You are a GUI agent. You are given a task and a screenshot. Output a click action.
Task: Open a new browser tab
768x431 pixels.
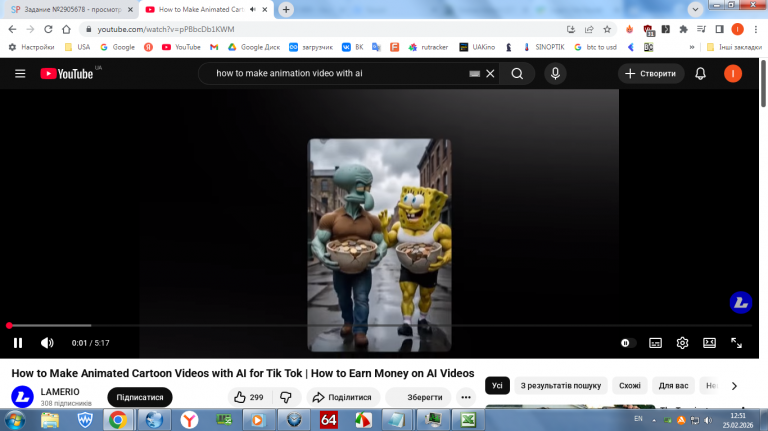point(286,9)
